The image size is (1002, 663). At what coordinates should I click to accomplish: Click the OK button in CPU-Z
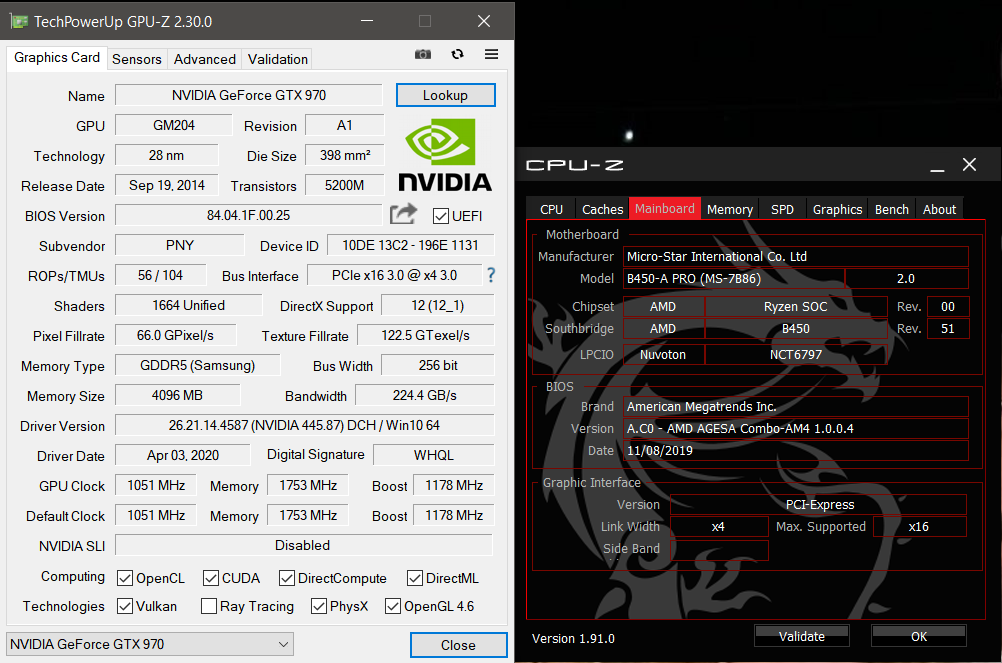tap(919, 636)
